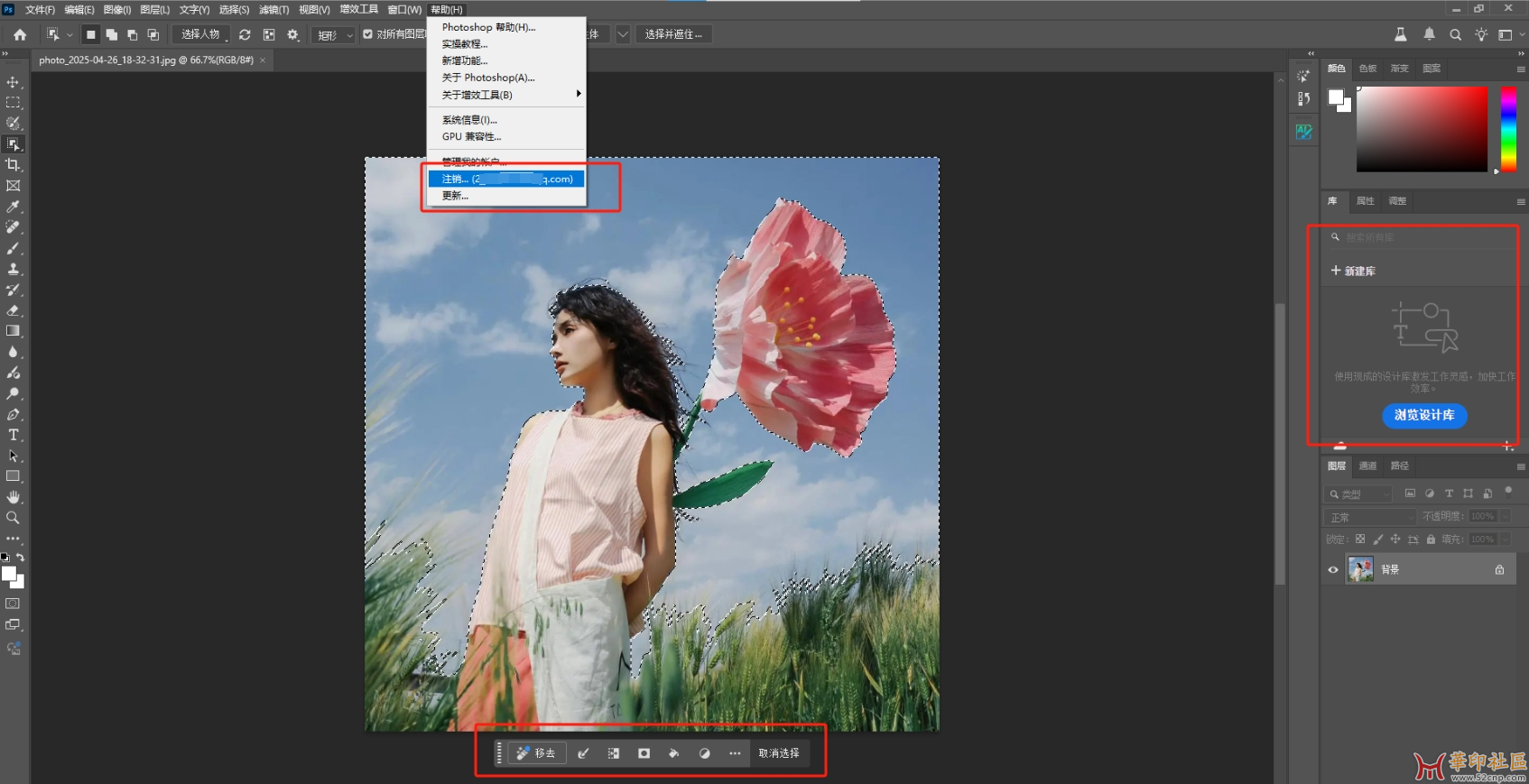This screenshot has width=1529, height=784.
Task: Select the Clone Stamp tool
Action: (x=13, y=269)
